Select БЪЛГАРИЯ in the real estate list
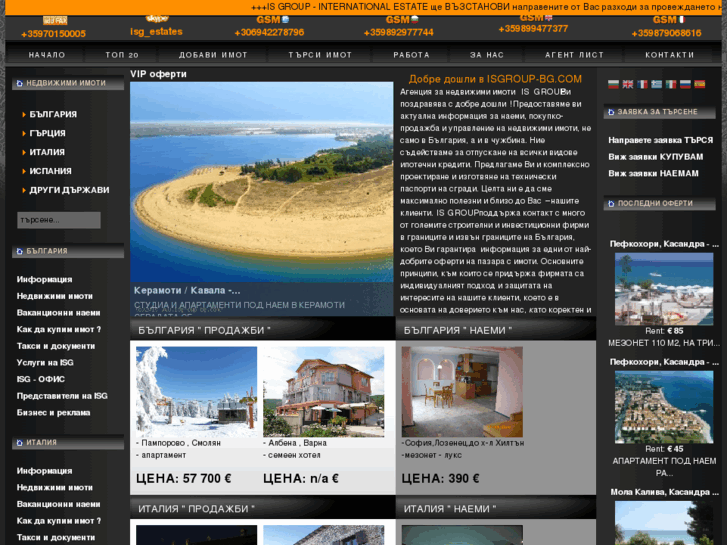The image size is (727, 545). 53,115
